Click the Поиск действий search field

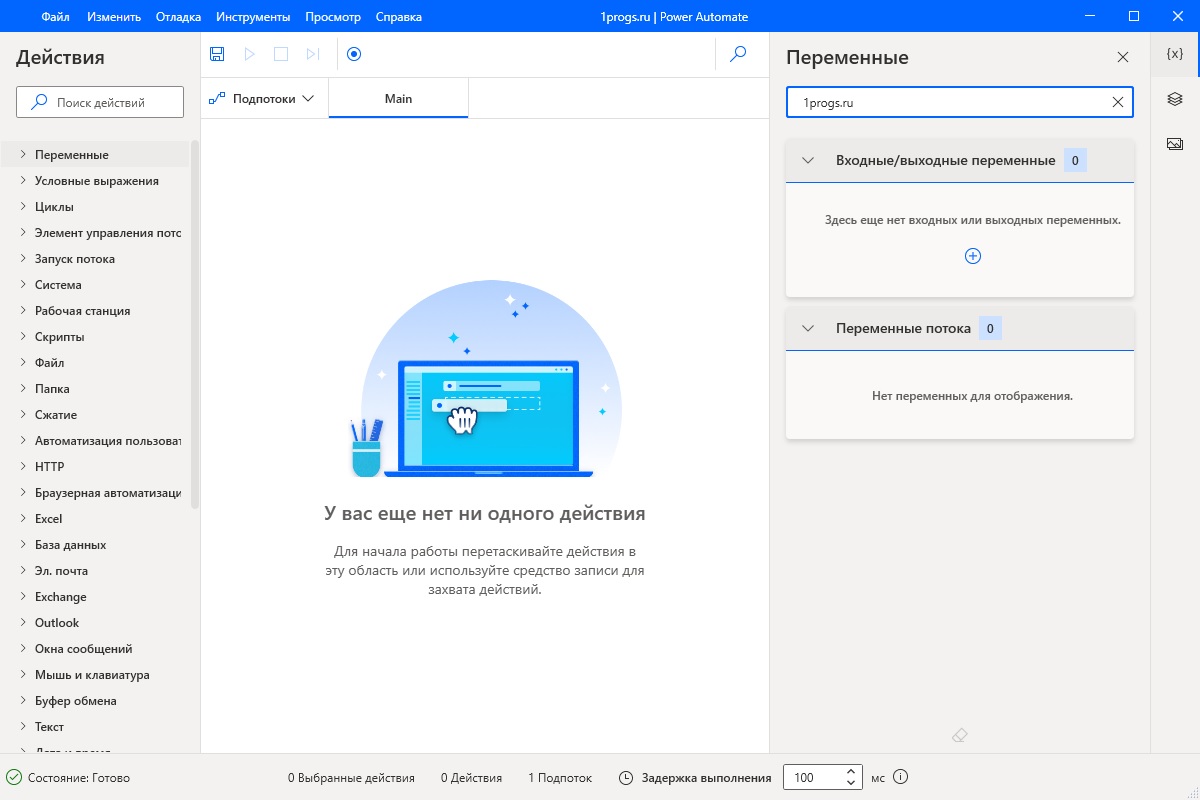(100, 102)
